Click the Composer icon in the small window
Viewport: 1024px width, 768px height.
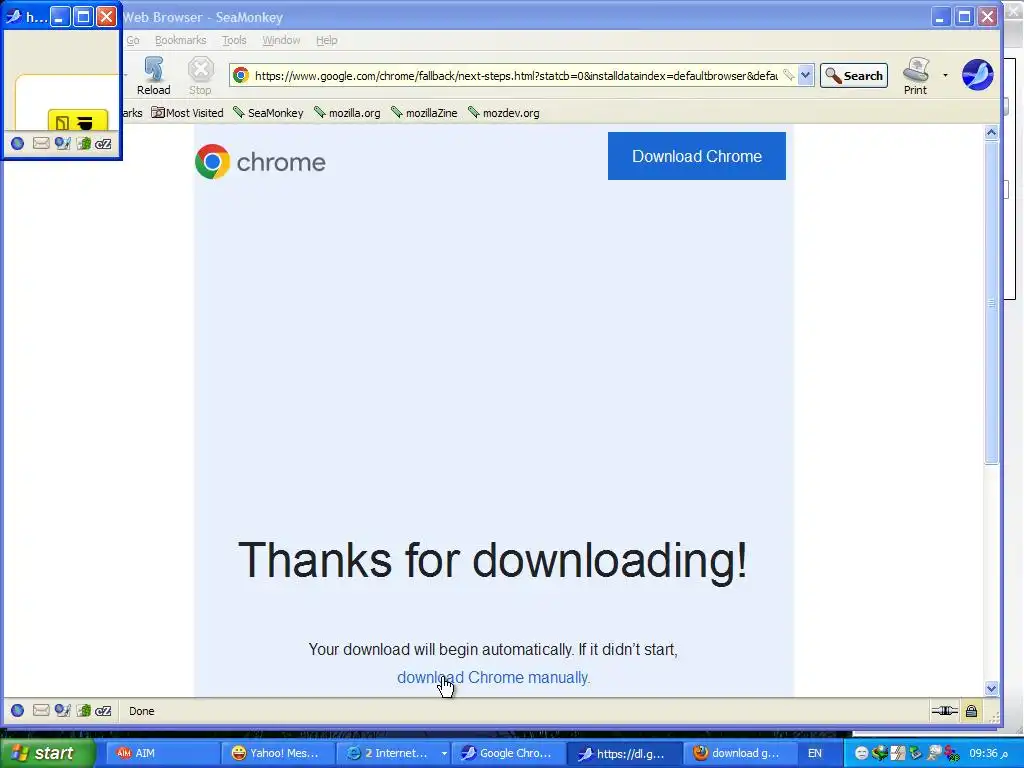tap(62, 144)
